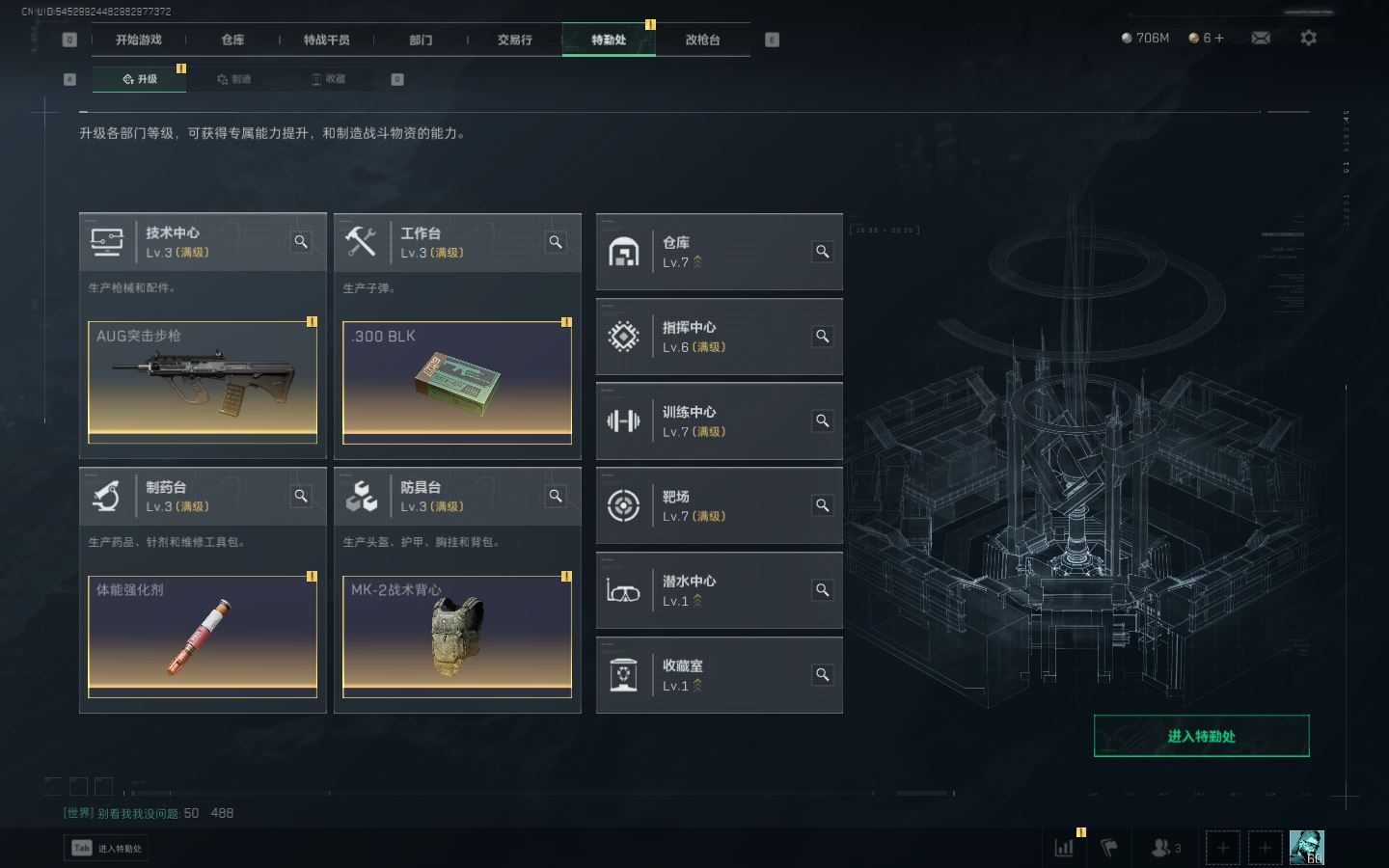Select the 制造 sub-tab
Image resolution: width=1389 pixels, height=868 pixels.
(233, 79)
